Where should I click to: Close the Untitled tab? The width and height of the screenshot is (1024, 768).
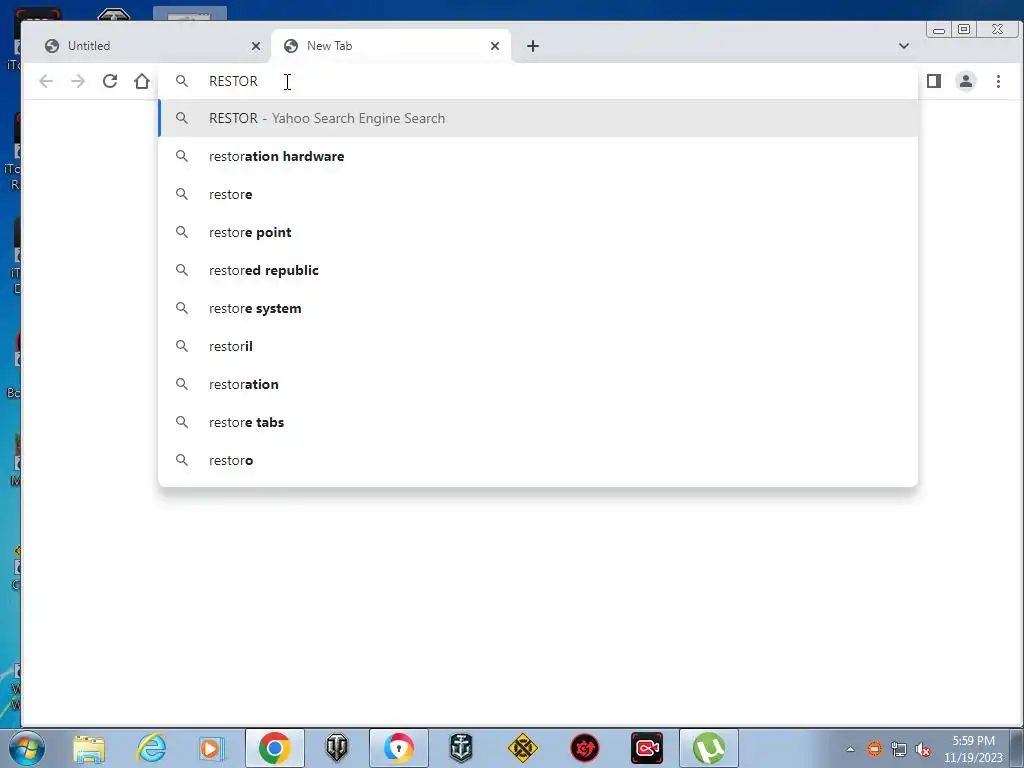click(x=256, y=46)
